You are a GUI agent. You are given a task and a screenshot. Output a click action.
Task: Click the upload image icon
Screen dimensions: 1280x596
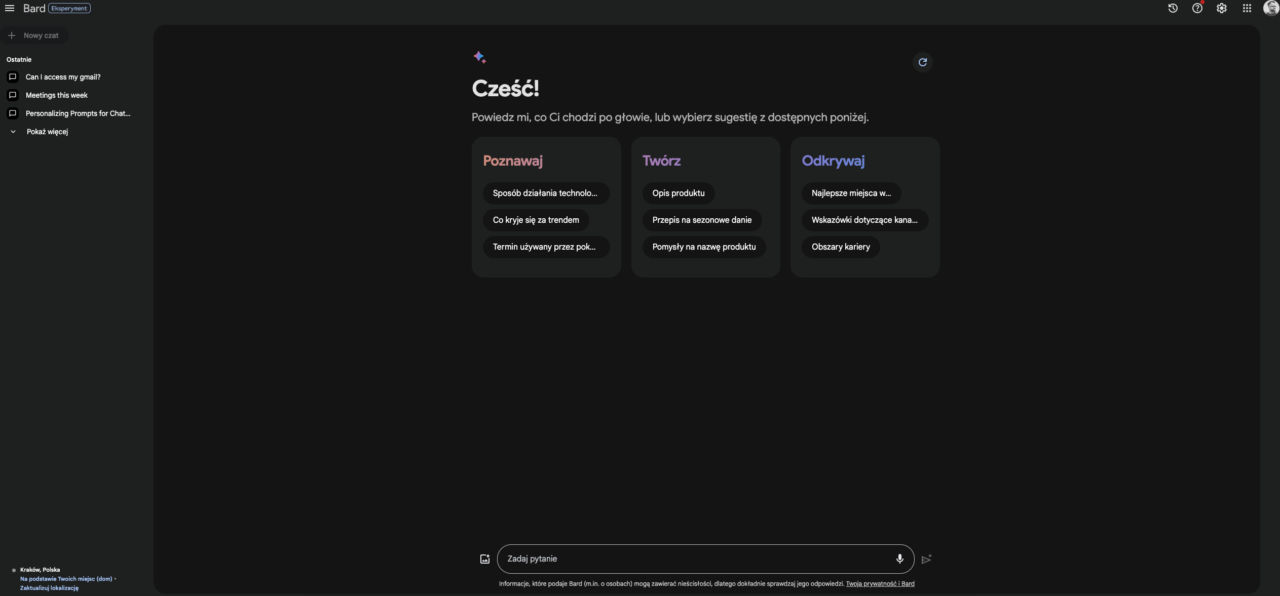[485, 559]
